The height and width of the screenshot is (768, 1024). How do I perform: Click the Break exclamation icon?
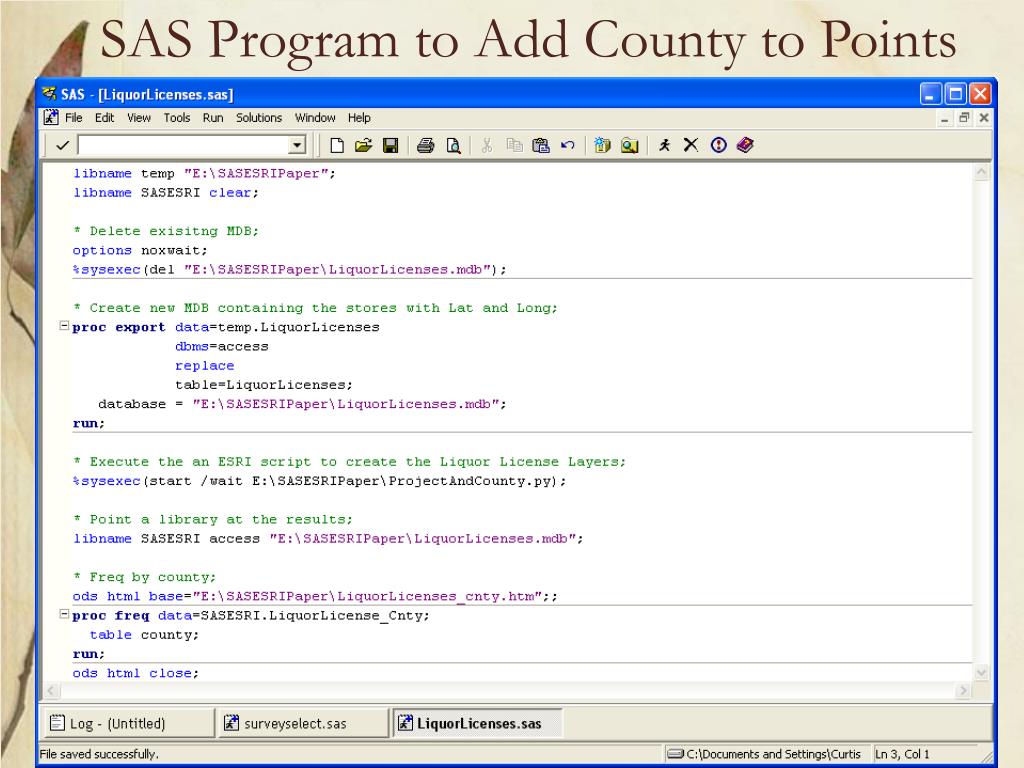[x=718, y=145]
